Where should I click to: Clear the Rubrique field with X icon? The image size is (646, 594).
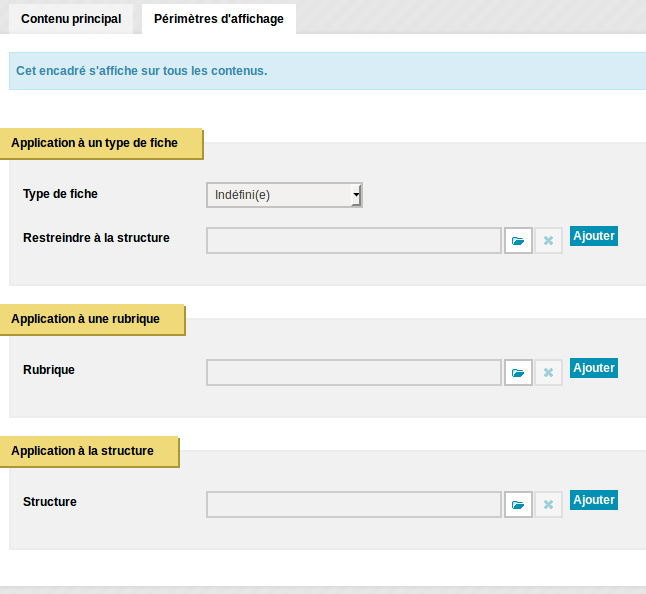point(548,373)
